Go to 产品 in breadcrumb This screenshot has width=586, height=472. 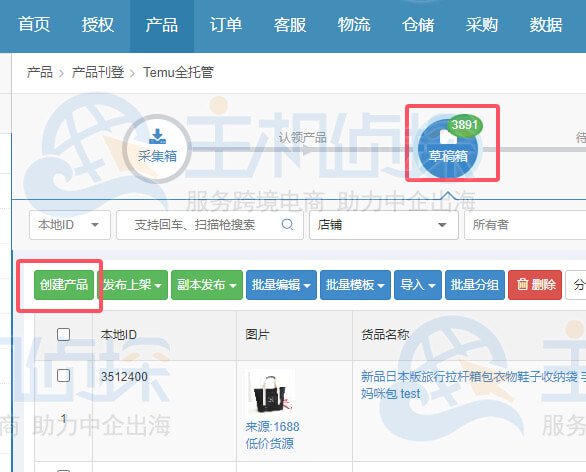(x=40, y=73)
